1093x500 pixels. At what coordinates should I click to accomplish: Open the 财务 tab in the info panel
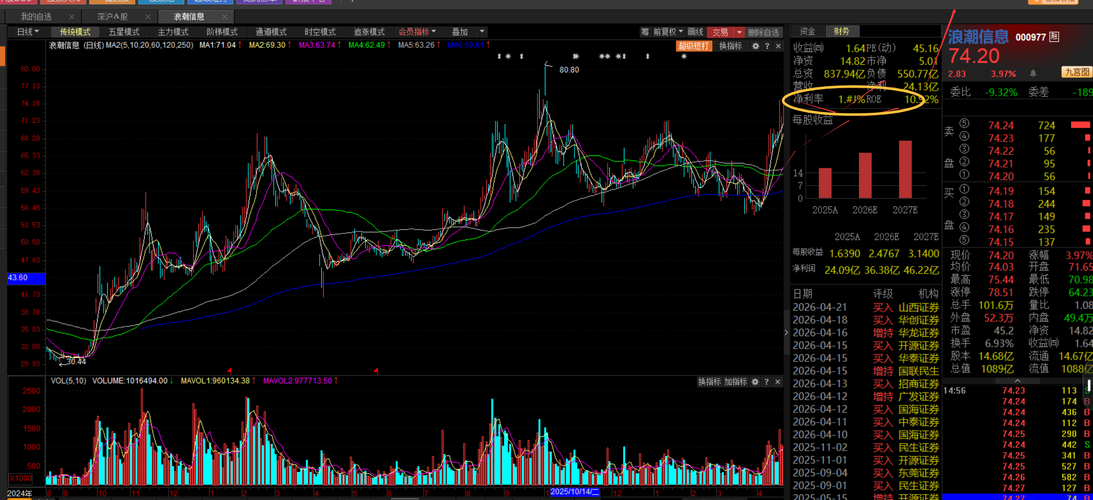841,31
